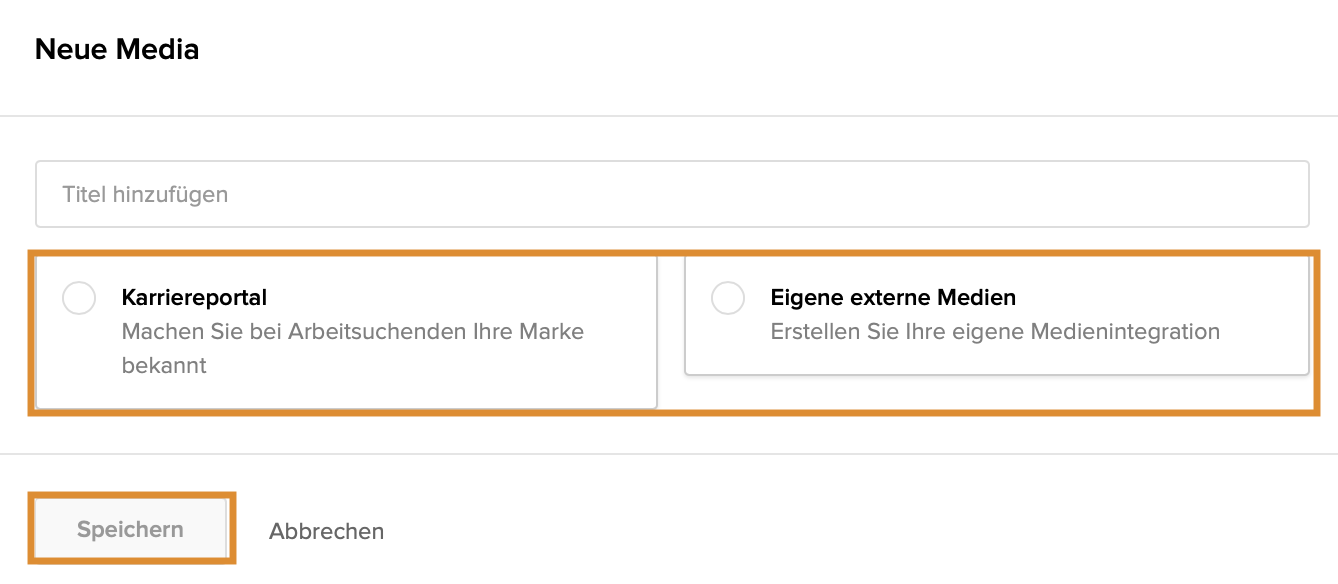The image size is (1338, 584).
Task: Click the Titel hinzufügen input field
Action: (x=672, y=194)
